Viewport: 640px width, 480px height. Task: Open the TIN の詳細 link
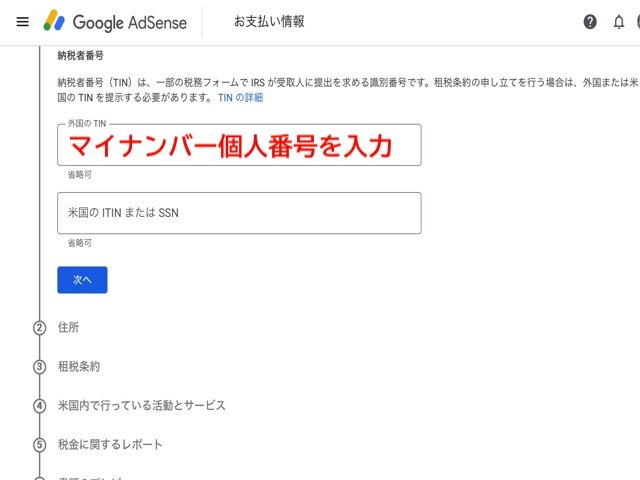pos(241,98)
